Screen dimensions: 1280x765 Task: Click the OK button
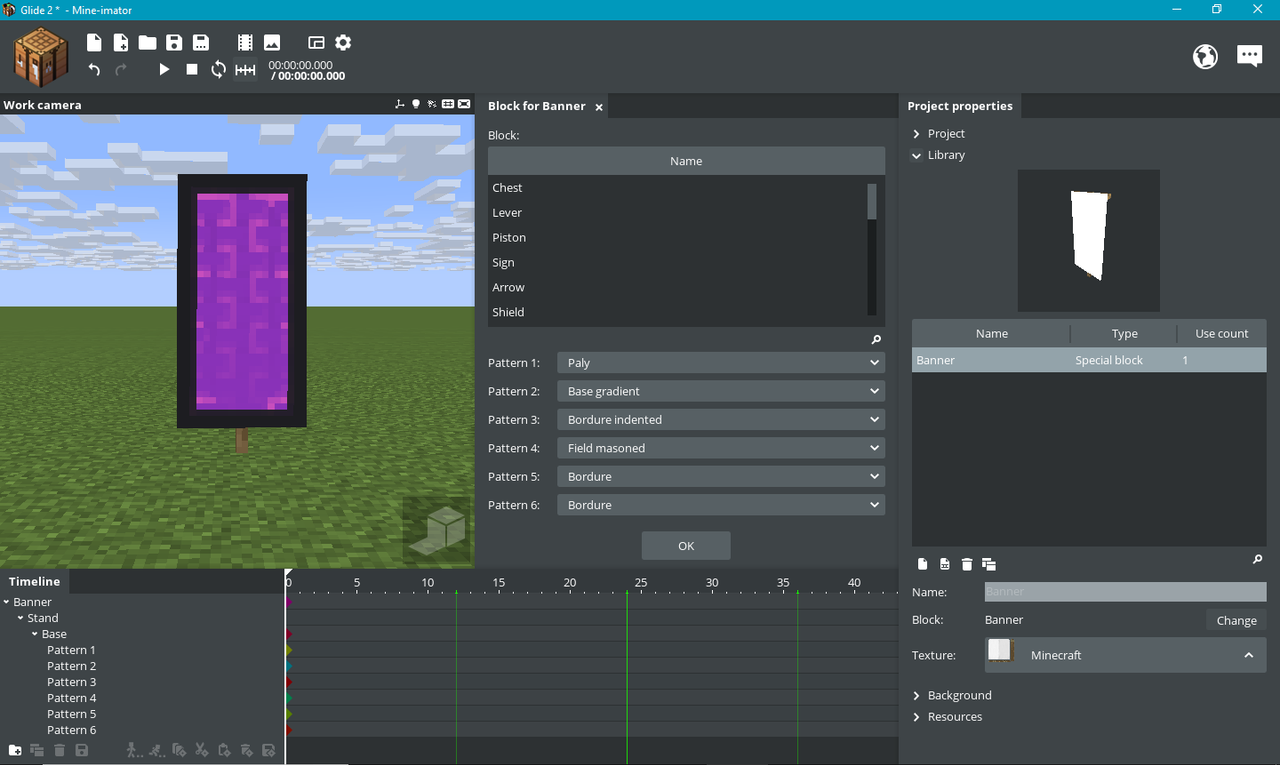686,546
